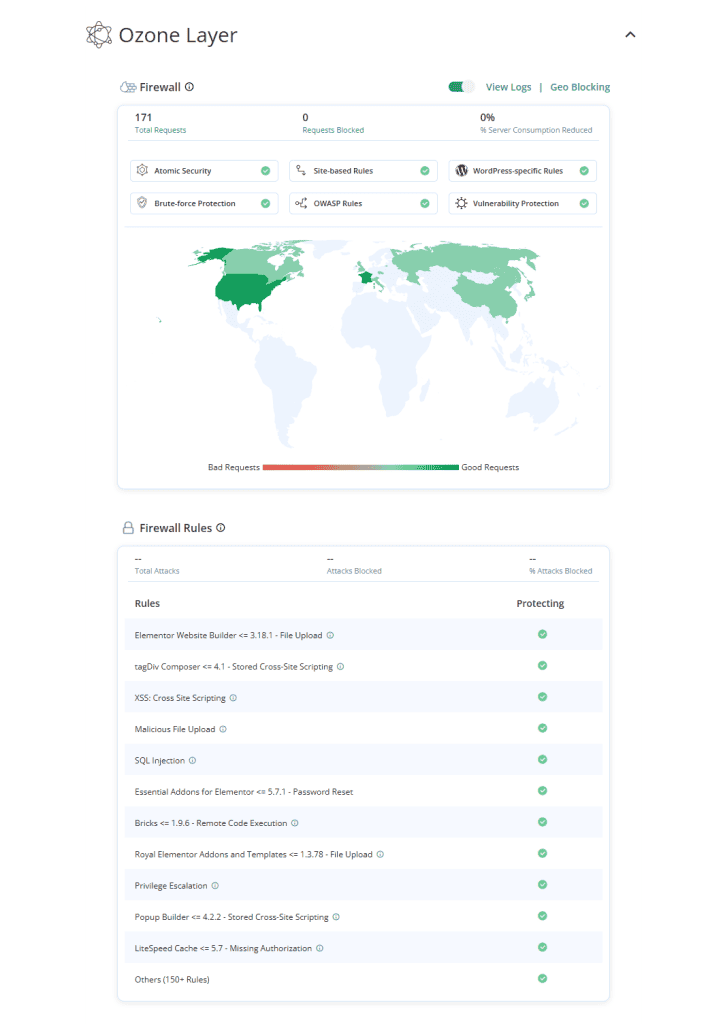Click the Vulnerability Protection bug icon

[461, 203]
